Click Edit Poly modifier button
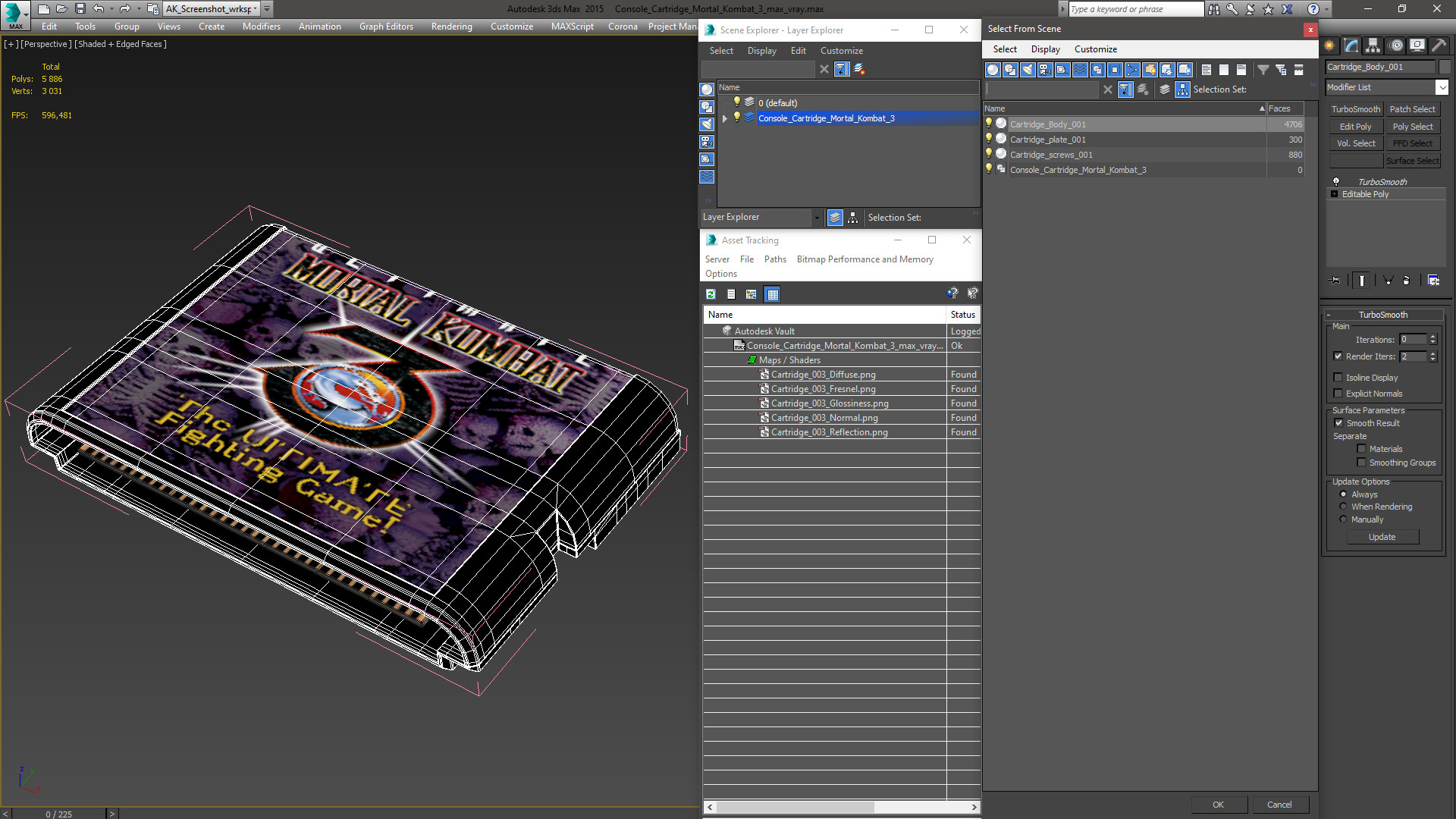Screen dimensions: 1456x819 (x=1355, y=127)
